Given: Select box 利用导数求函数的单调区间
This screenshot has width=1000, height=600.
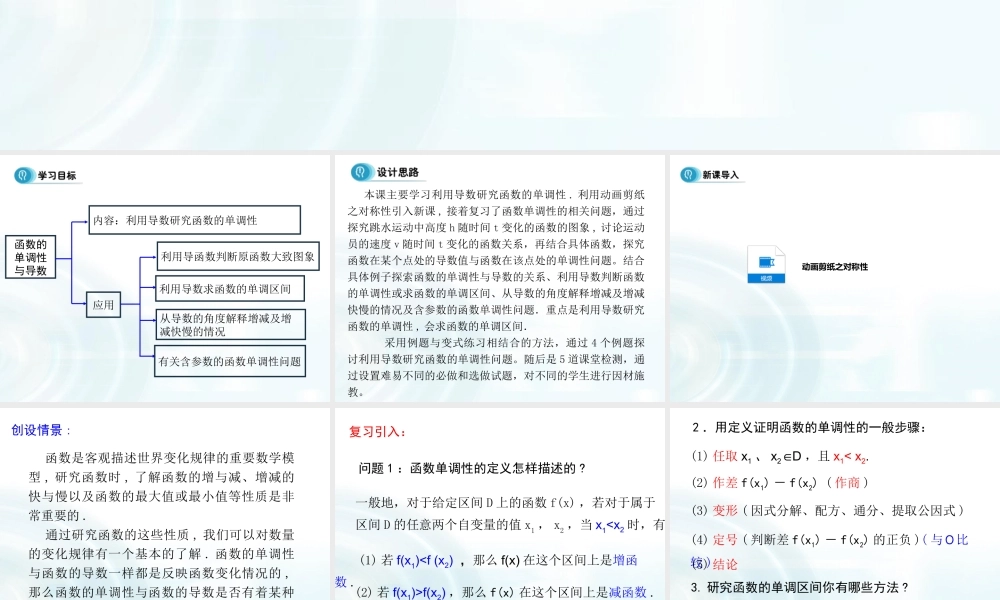Looking at the screenshot, I should click(232, 289).
